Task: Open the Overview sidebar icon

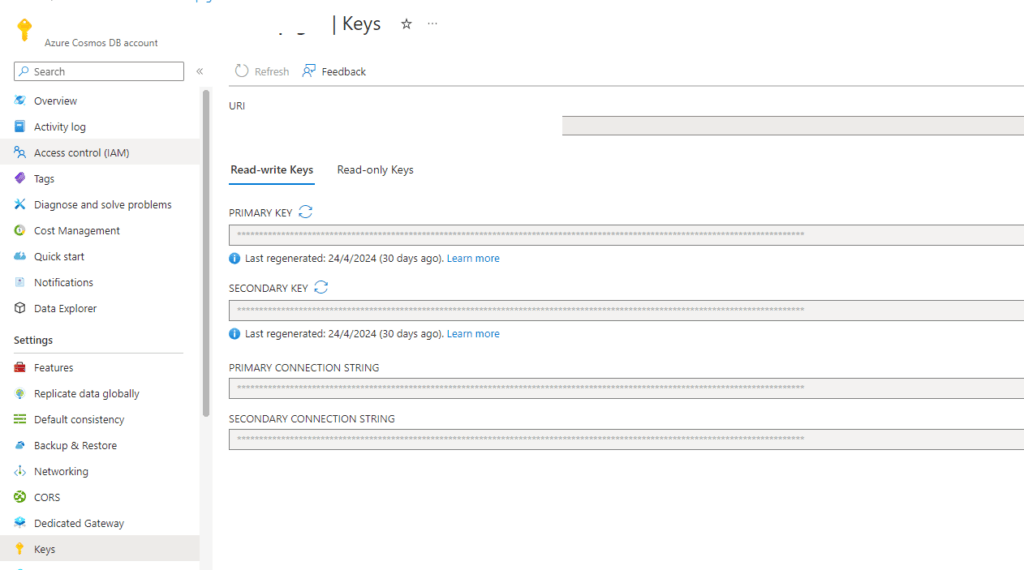Action: (20, 101)
